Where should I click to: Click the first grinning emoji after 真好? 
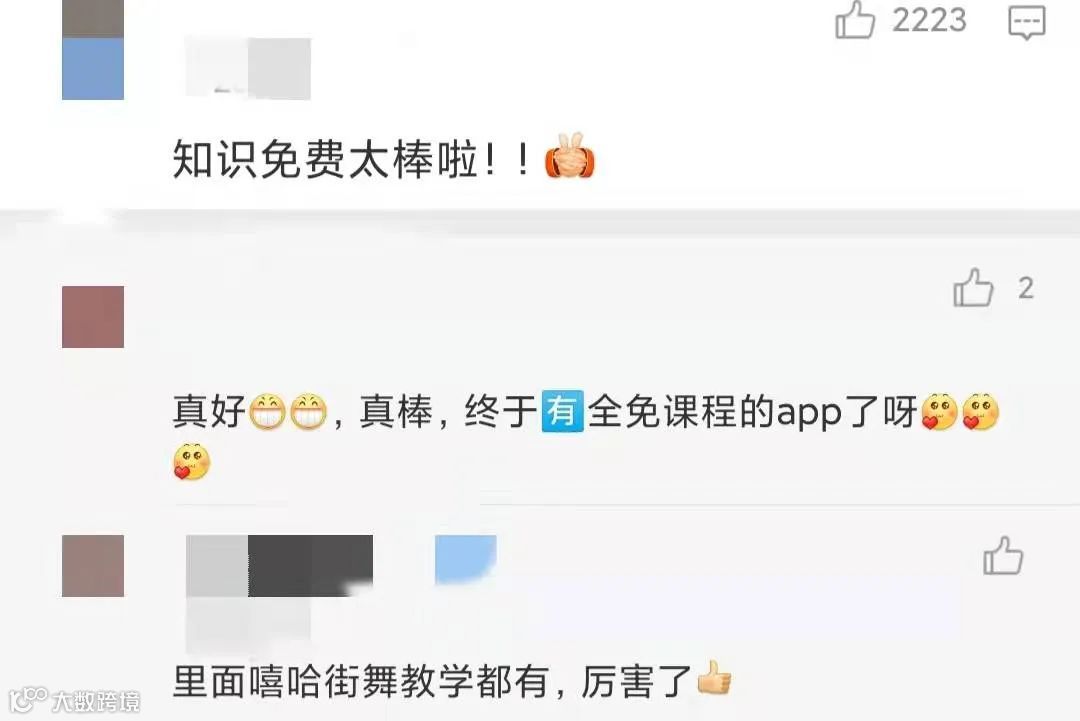point(267,412)
